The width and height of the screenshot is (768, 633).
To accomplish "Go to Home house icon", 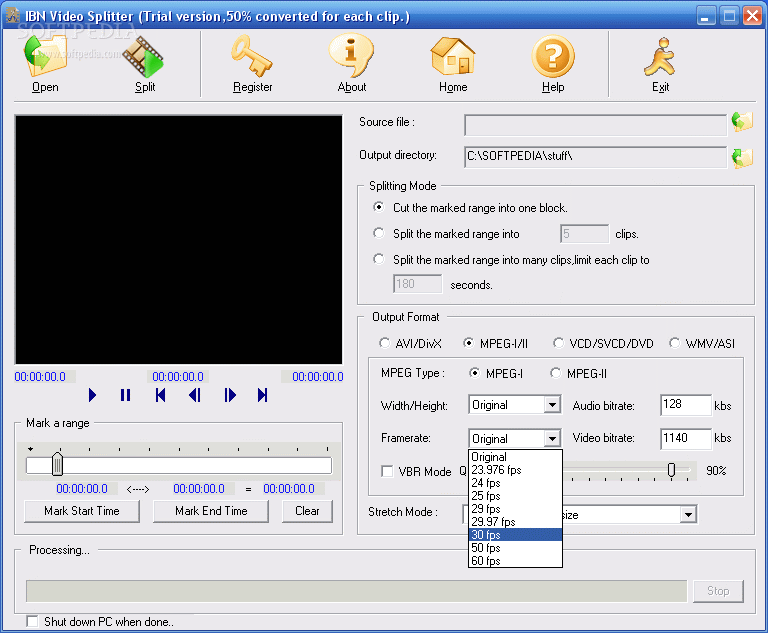I will tap(453, 56).
